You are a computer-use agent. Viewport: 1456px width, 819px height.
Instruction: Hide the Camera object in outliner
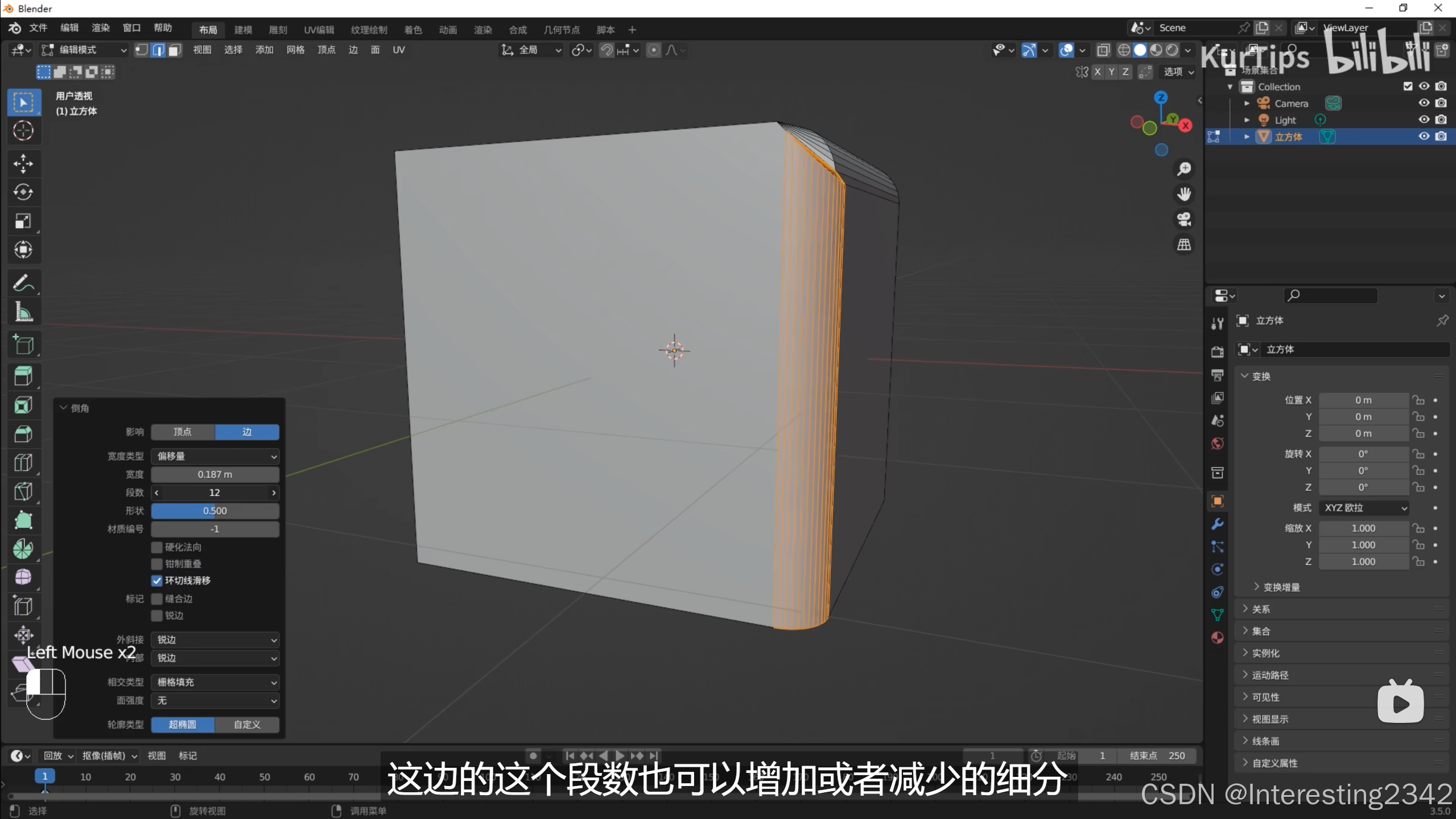(1424, 103)
